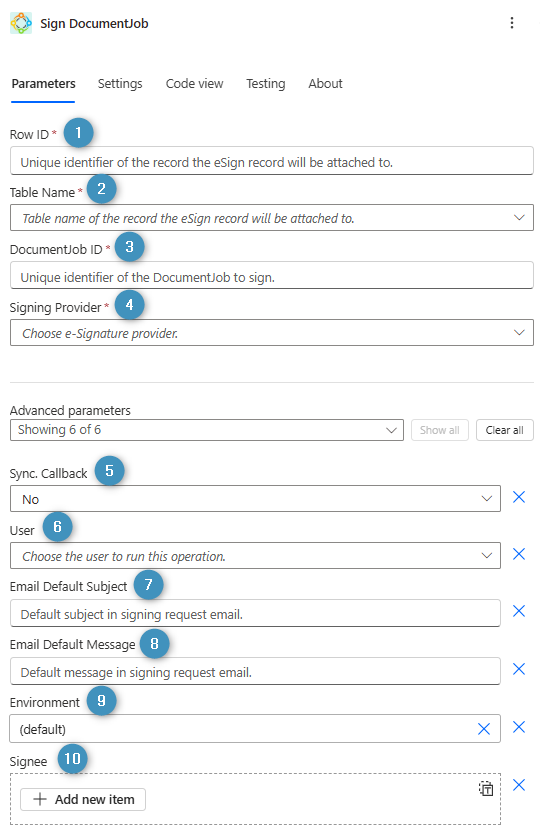Viewport: 540px width, 834px height.
Task: Click Add new item under Signee
Action: pyautogui.click(x=83, y=799)
